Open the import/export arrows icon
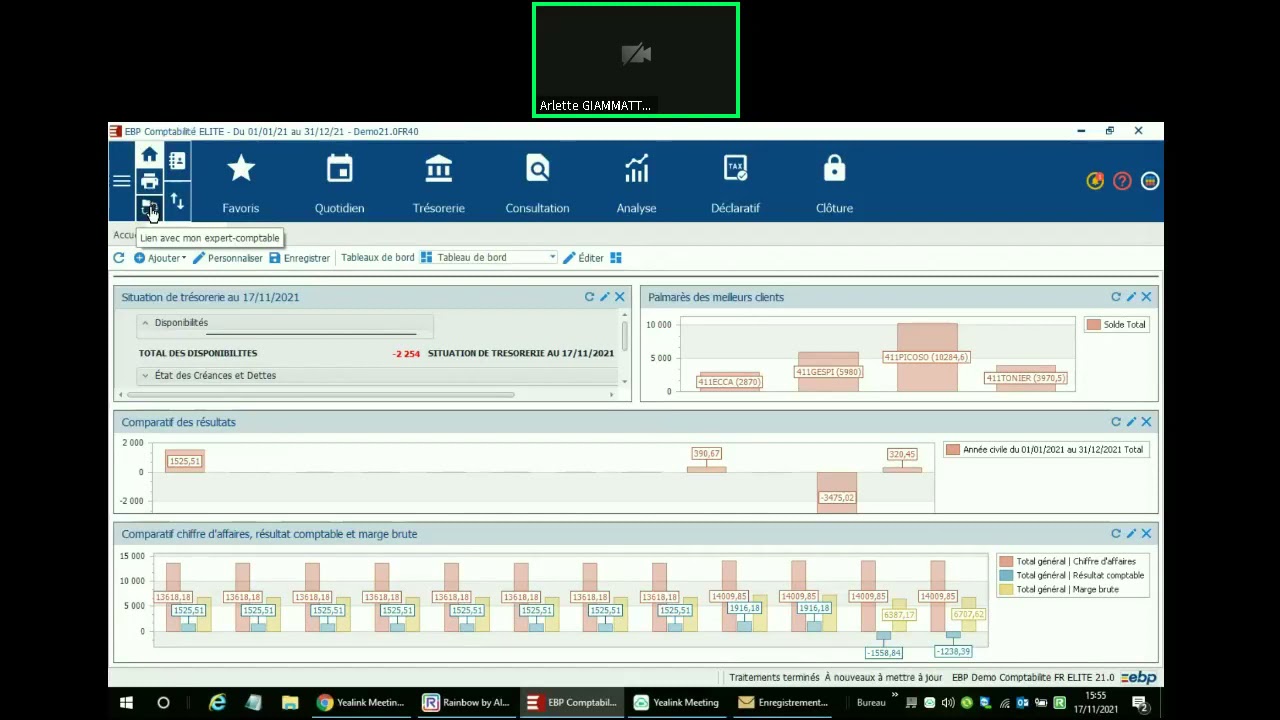 tap(177, 201)
